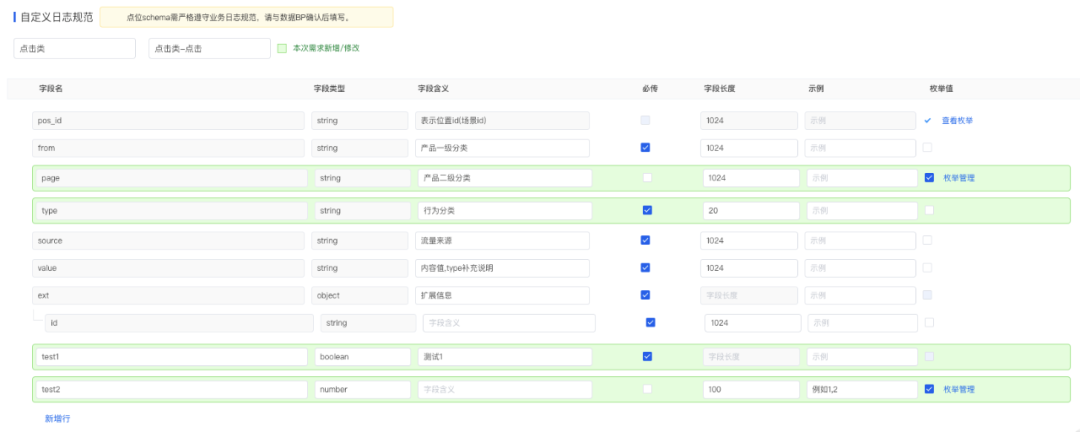This screenshot has width=1080, height=432.
Task: Toggle 必传 checkbox for the page field
Action: (647, 178)
